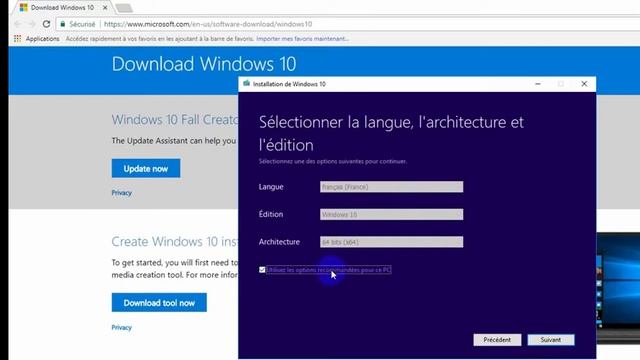640x360 pixels.
Task: Click the browser back arrow
Action: point(18,24)
